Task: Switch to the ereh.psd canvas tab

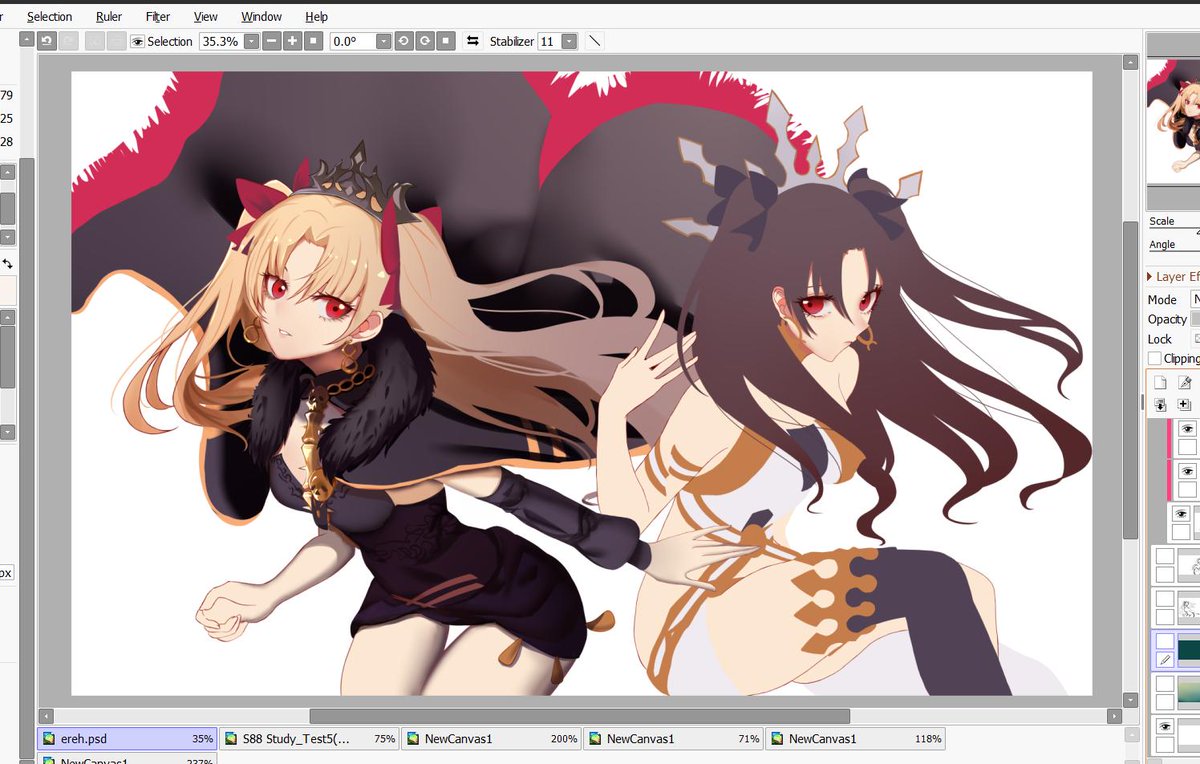Action: coord(126,739)
